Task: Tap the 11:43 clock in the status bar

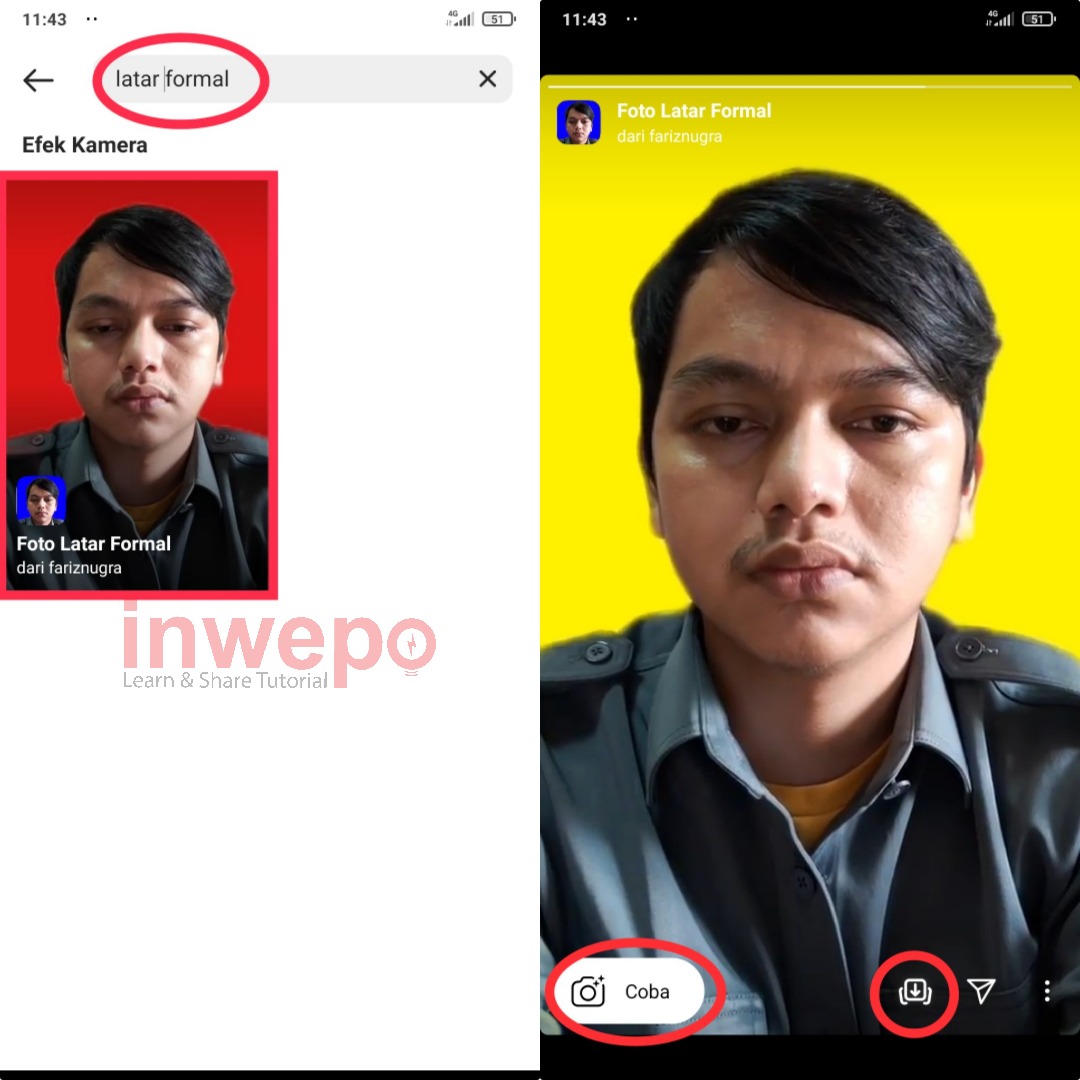Action: 43,17
